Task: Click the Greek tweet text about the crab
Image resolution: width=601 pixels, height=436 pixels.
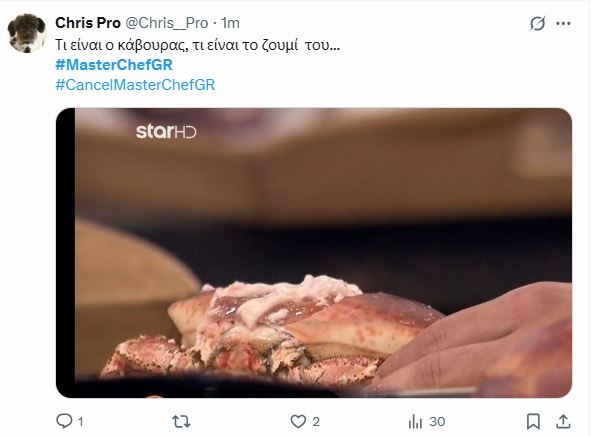Action: coord(198,46)
